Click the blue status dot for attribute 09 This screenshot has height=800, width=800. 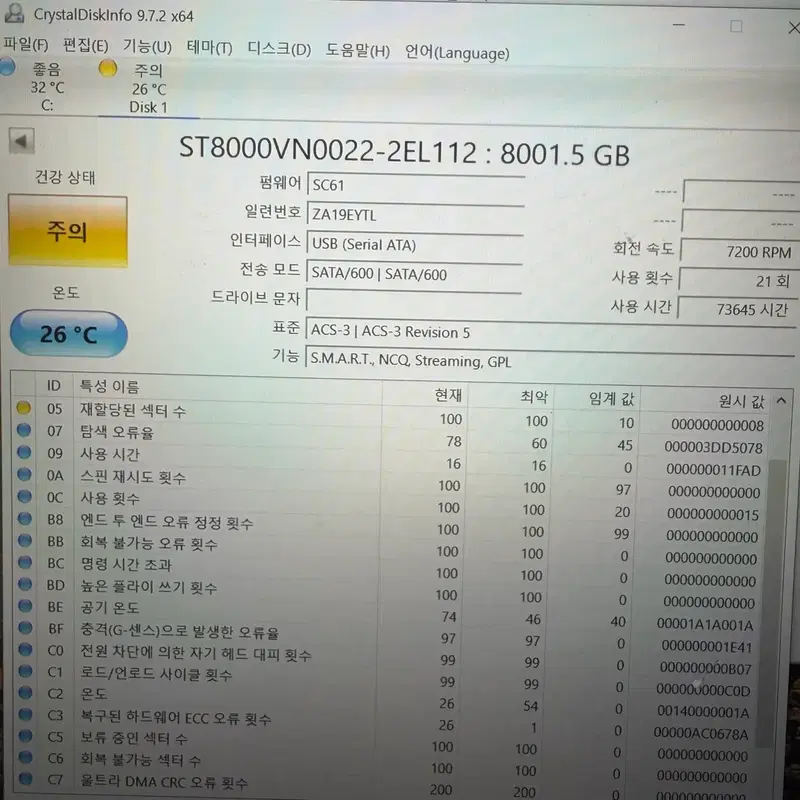[24, 452]
